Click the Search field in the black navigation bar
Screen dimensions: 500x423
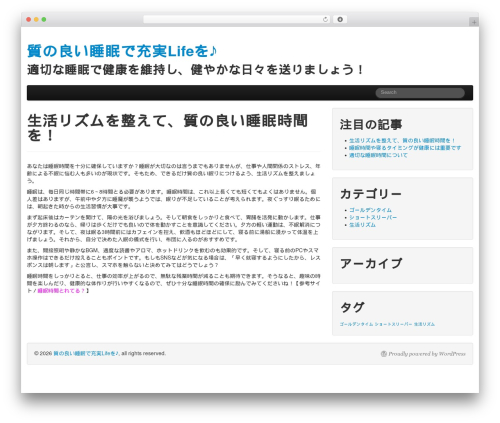pyautogui.click(x=420, y=93)
